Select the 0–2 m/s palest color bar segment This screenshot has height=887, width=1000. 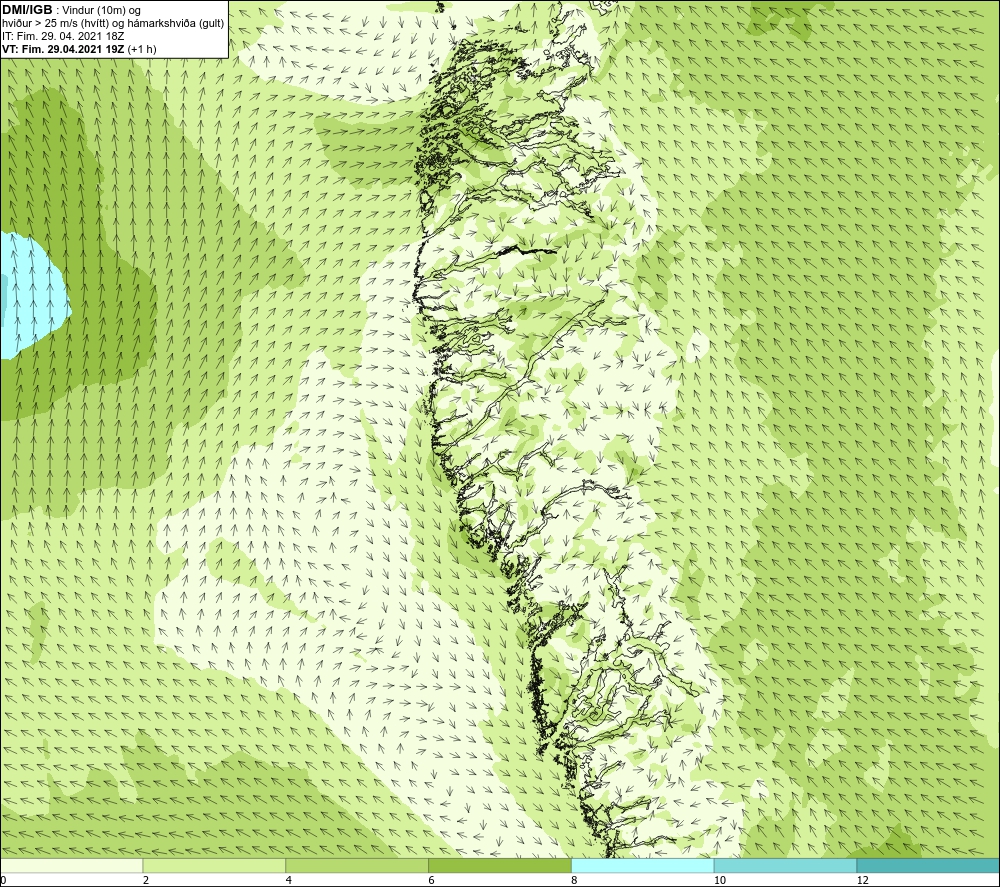coord(71,865)
